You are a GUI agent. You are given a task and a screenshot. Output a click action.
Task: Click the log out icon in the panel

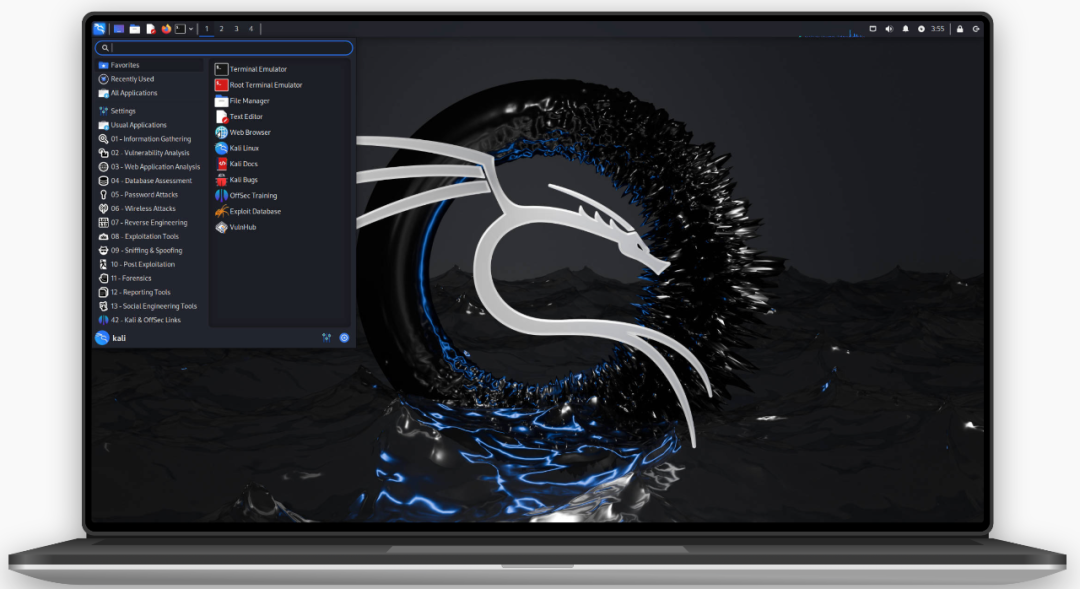tap(976, 29)
